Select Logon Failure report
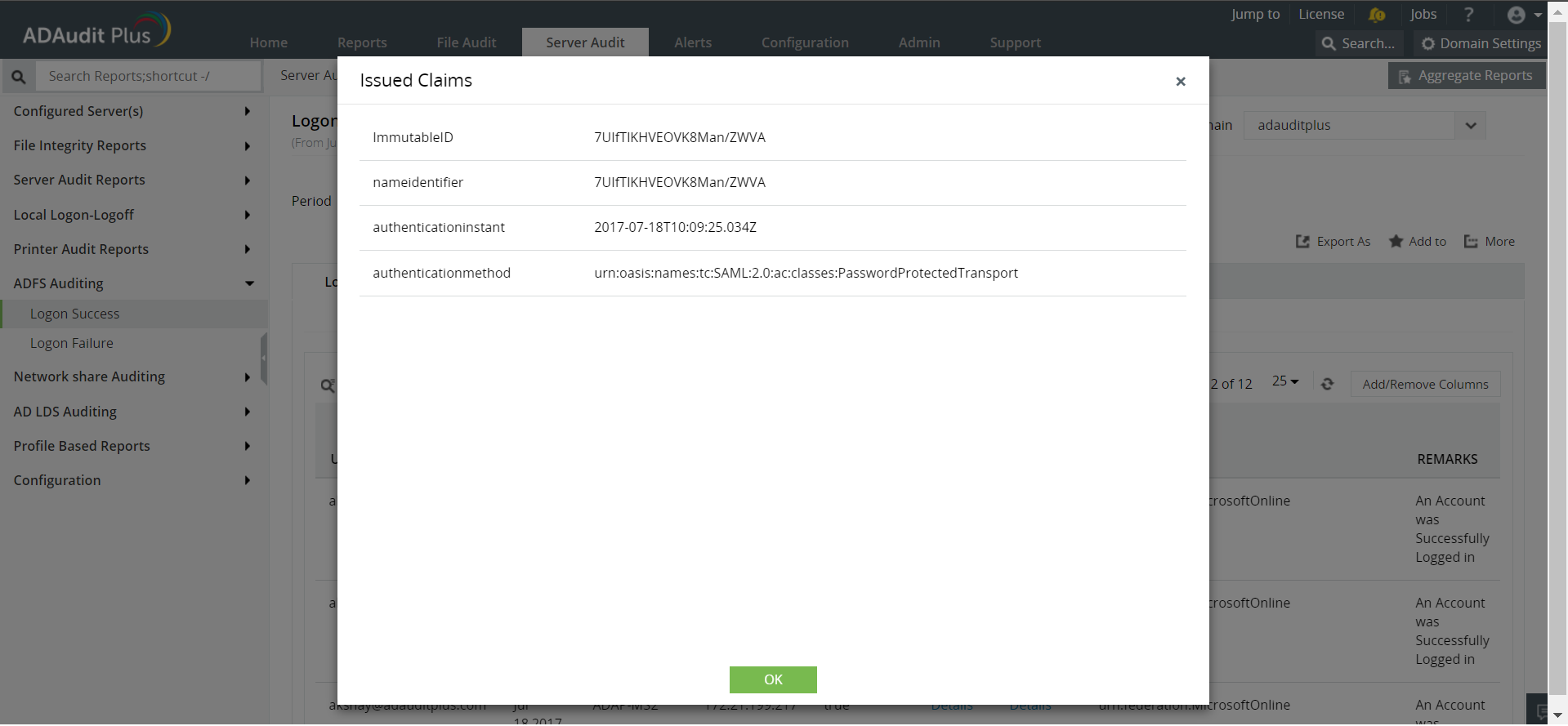Image resolution: width=1568 pixels, height=726 pixels. click(x=72, y=343)
